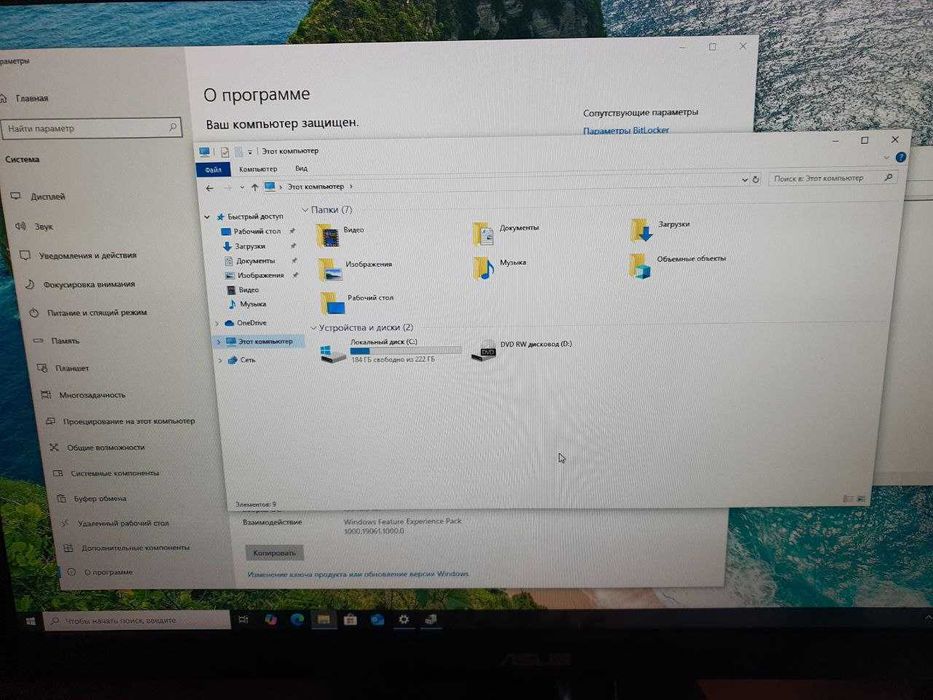This screenshot has height=700, width=933.
Task: Refresh the Explorer address bar
Action: 756,179
